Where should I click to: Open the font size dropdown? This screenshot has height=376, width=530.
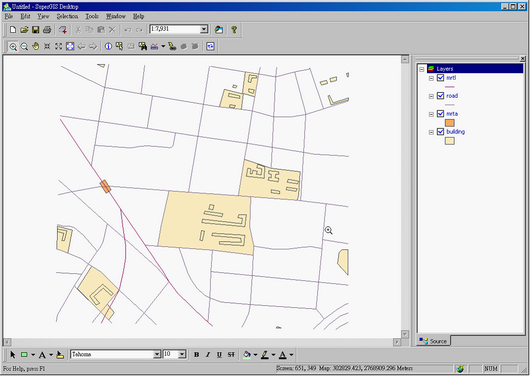pos(182,354)
